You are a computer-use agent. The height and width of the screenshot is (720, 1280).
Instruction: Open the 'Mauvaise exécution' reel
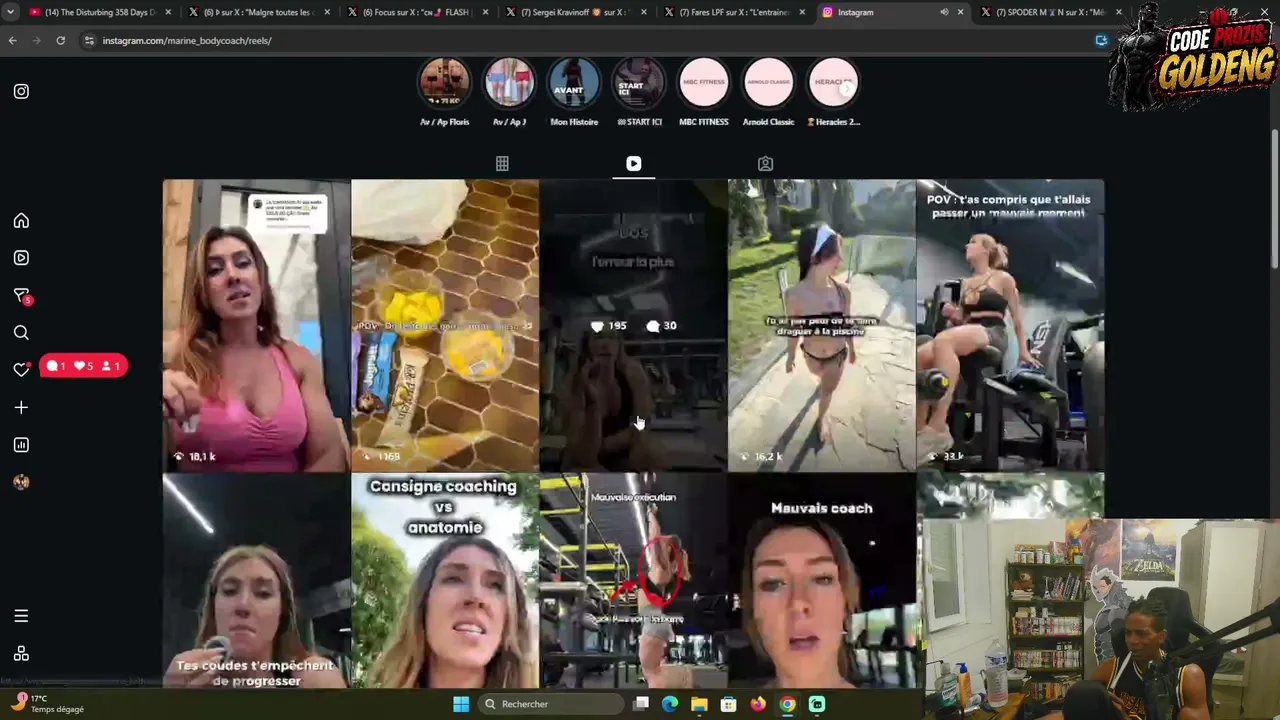coord(634,581)
